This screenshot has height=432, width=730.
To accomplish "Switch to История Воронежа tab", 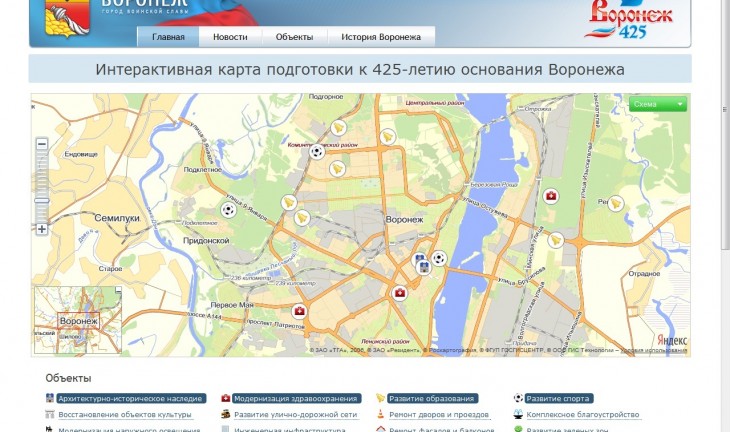I will click(x=380, y=37).
